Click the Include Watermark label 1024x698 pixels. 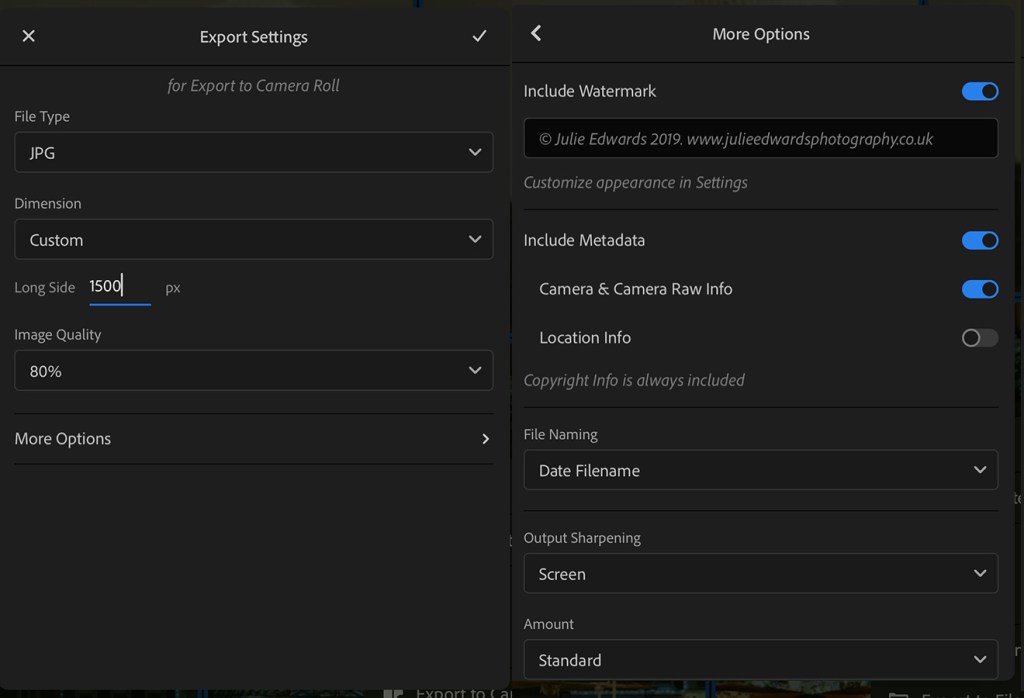point(589,91)
